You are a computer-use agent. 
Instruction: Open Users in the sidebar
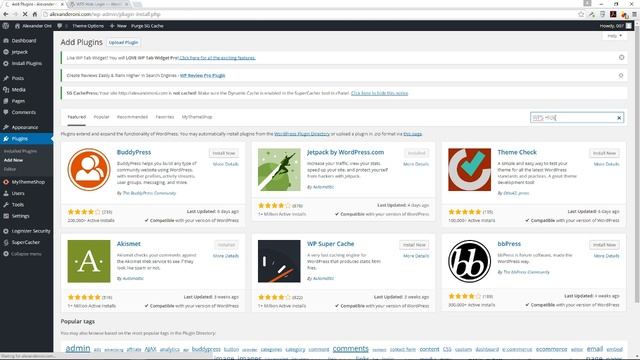click(18, 193)
